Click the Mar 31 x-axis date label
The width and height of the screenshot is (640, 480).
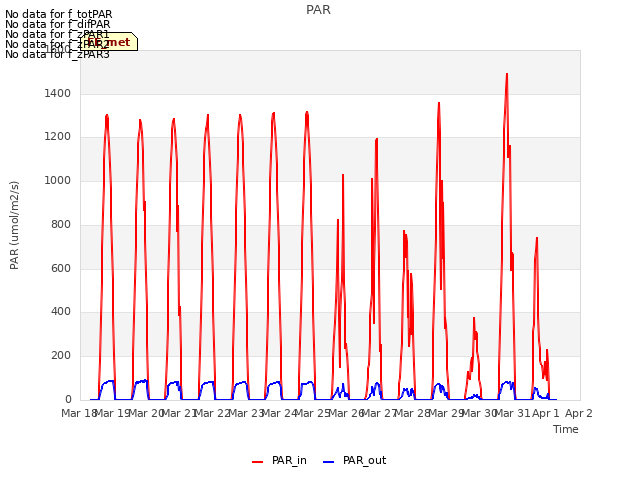[513, 413]
